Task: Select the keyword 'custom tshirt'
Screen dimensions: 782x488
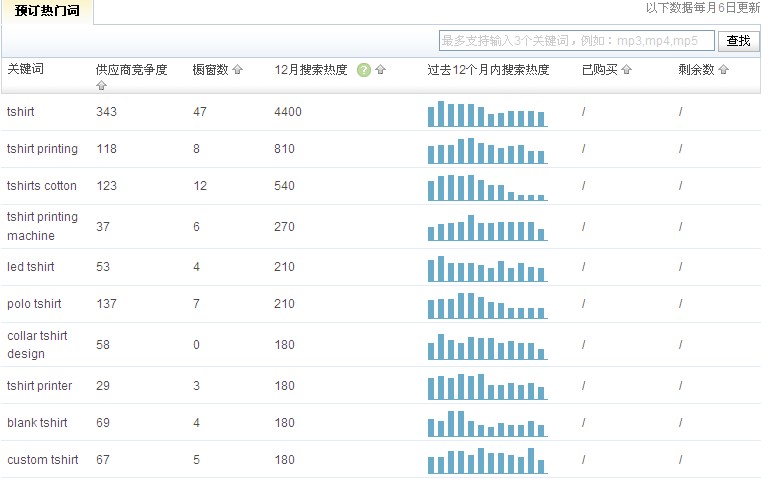Action: (42, 460)
